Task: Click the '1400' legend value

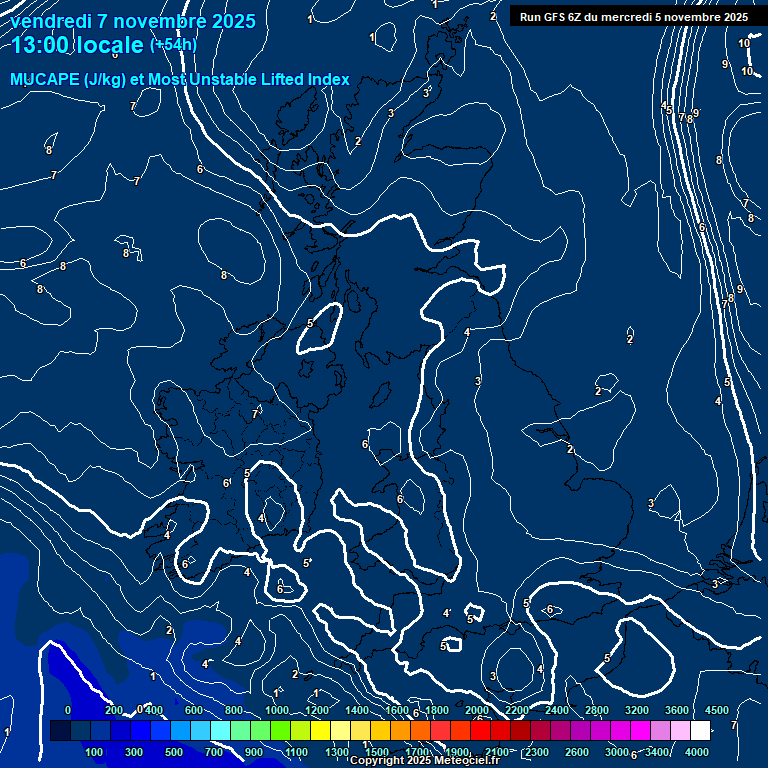Action: pyautogui.click(x=357, y=710)
